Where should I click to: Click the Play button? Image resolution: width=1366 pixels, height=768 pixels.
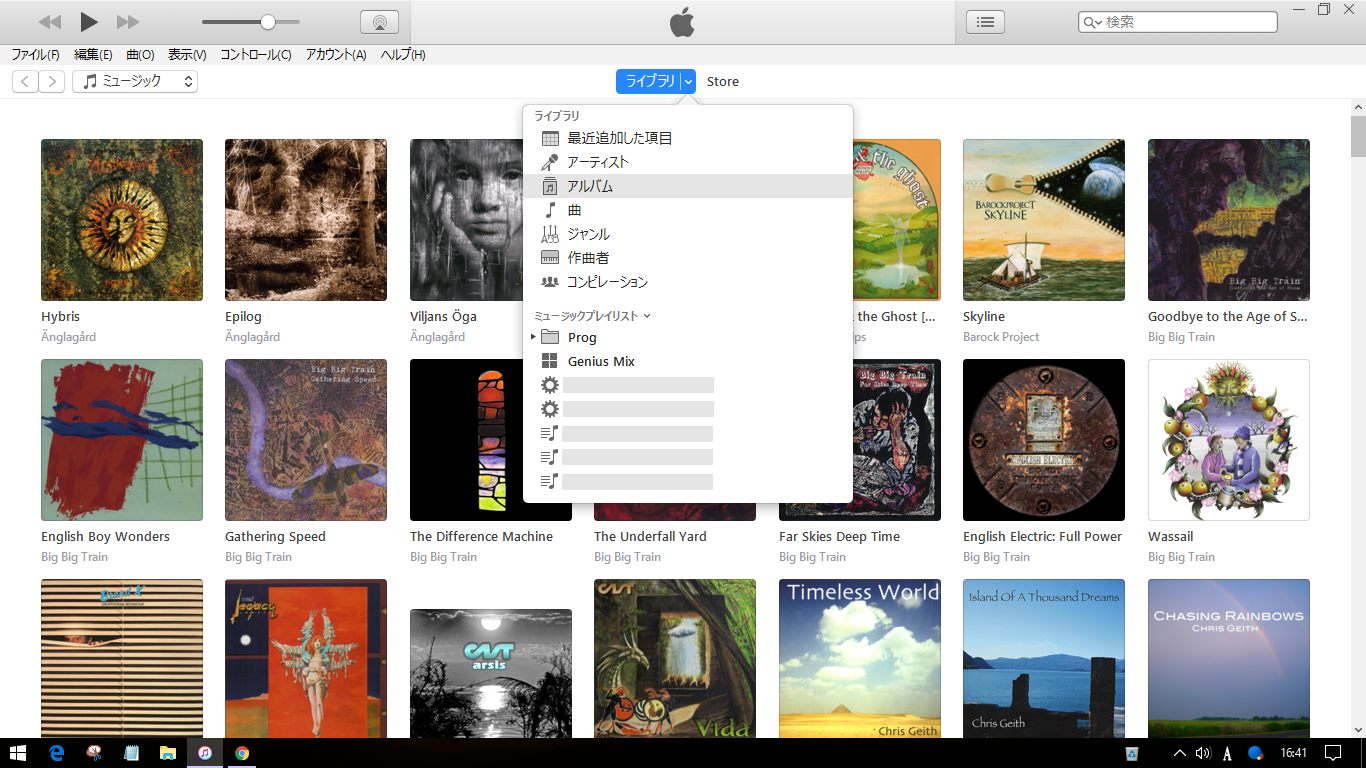coord(89,21)
